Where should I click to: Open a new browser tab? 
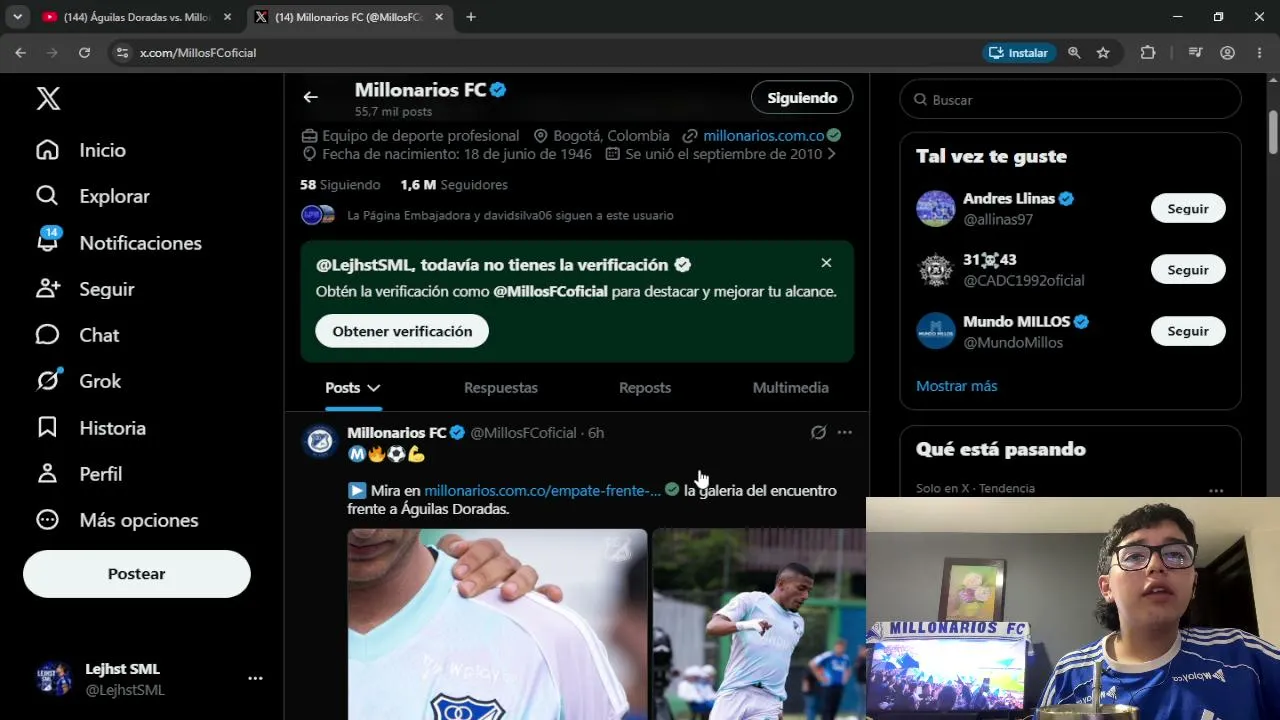471,17
